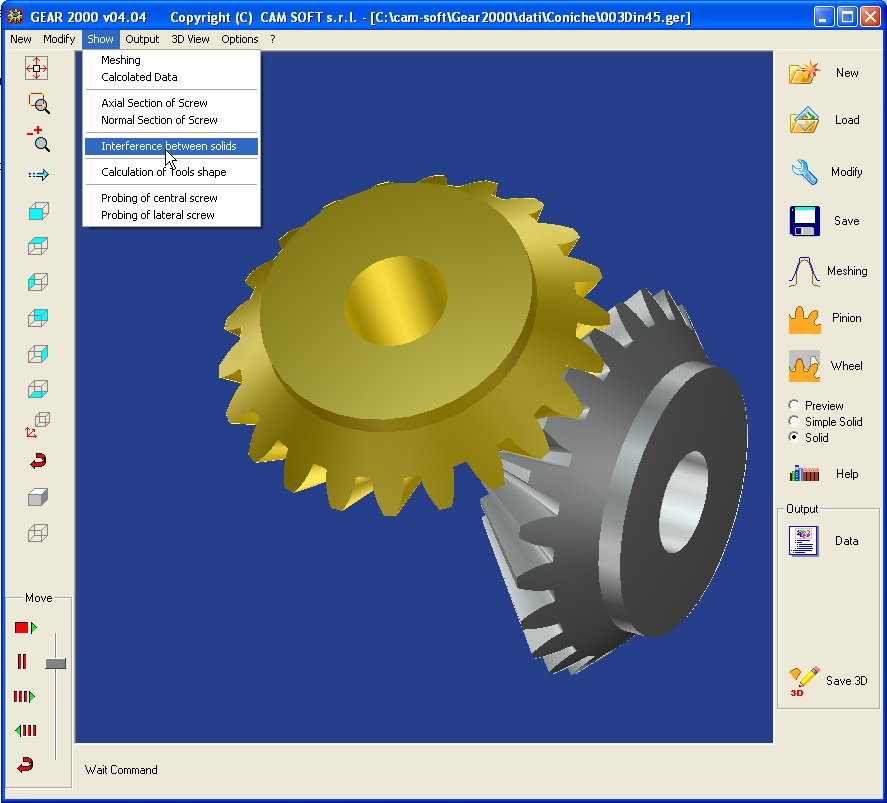The width and height of the screenshot is (887, 803).
Task: Select the Preview radio button
Action: coord(794,406)
